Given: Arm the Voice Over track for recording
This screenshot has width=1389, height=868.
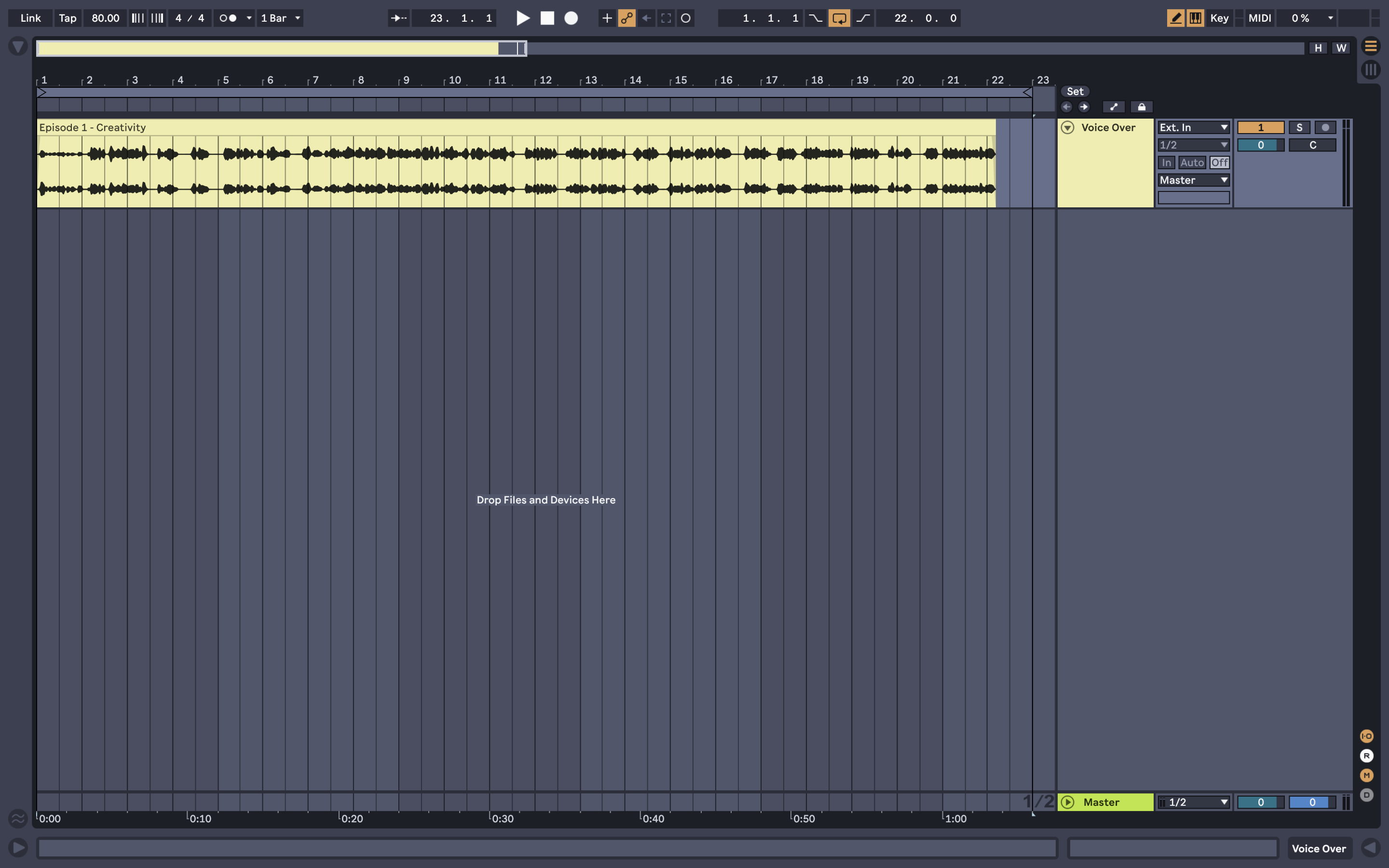Looking at the screenshot, I should [x=1326, y=127].
